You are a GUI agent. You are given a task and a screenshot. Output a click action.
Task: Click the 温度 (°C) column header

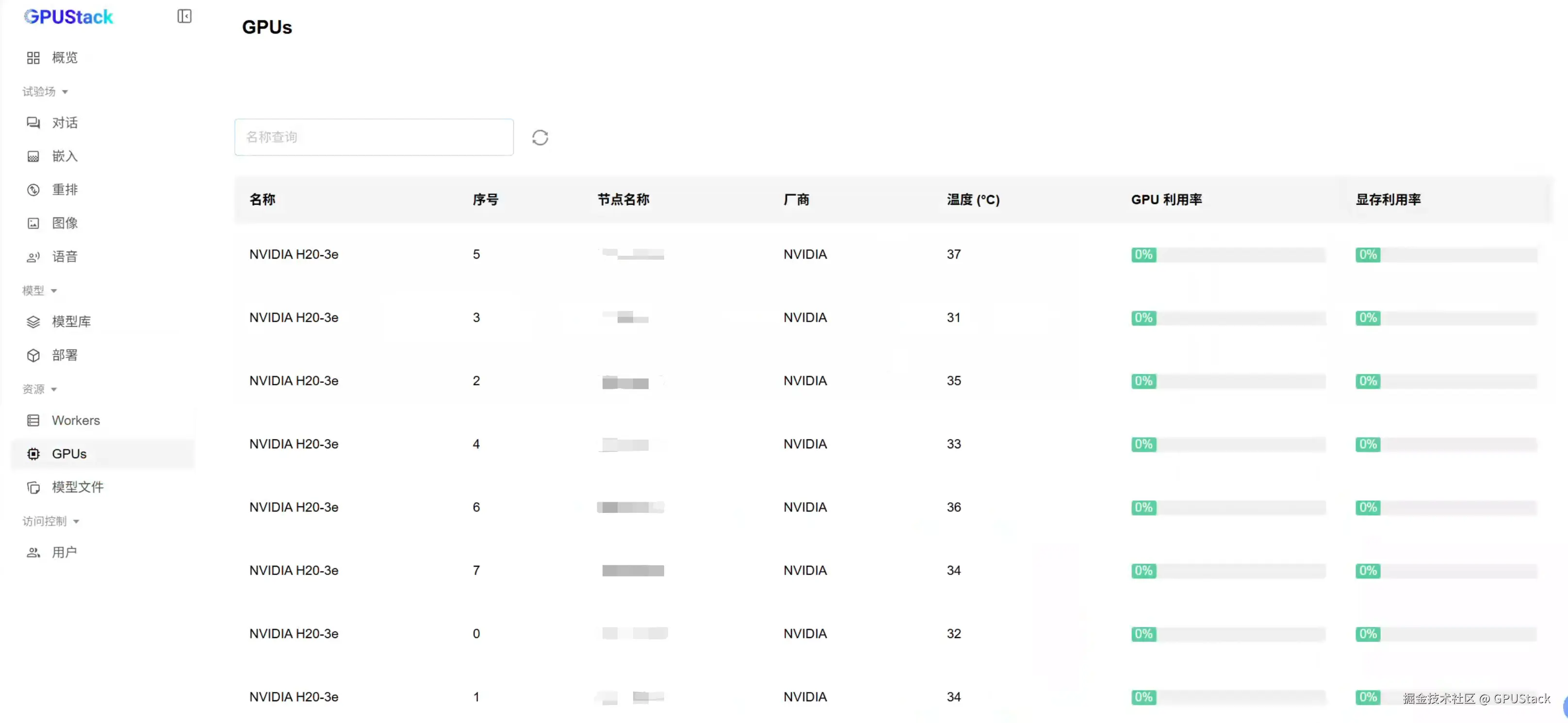973,199
